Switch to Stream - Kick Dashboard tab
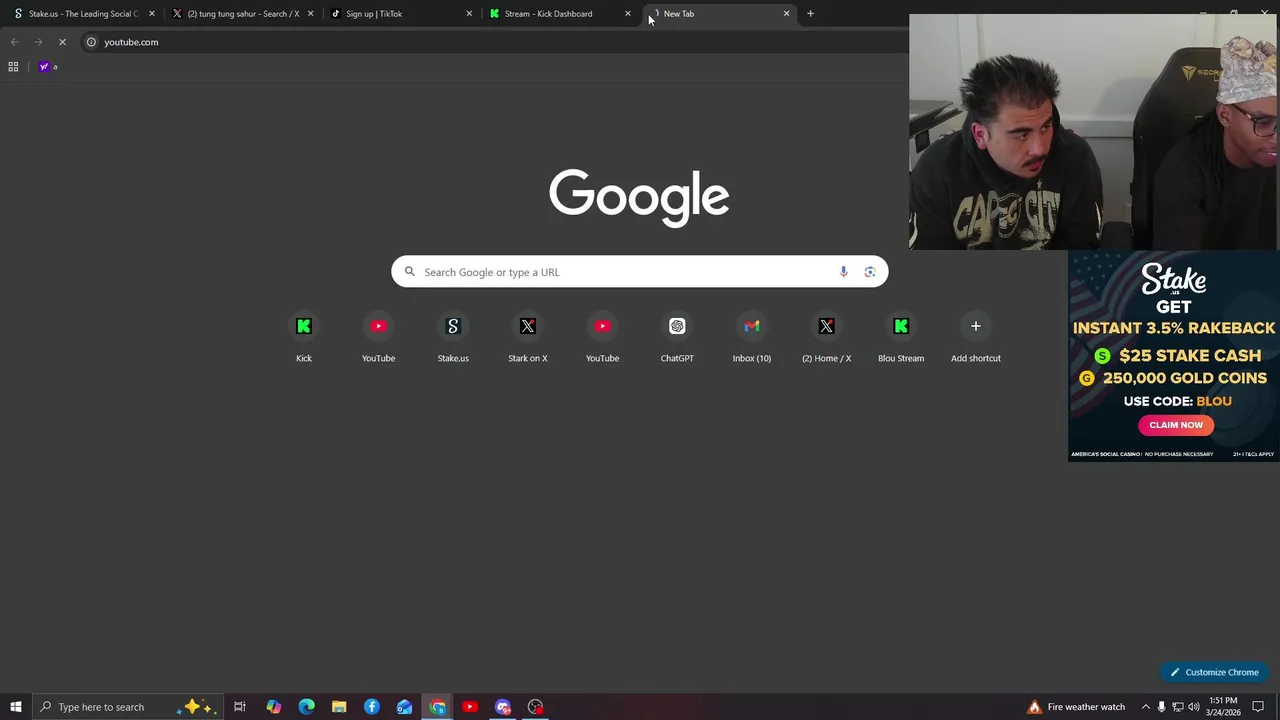Viewport: 1280px width, 720px height. 559,14
